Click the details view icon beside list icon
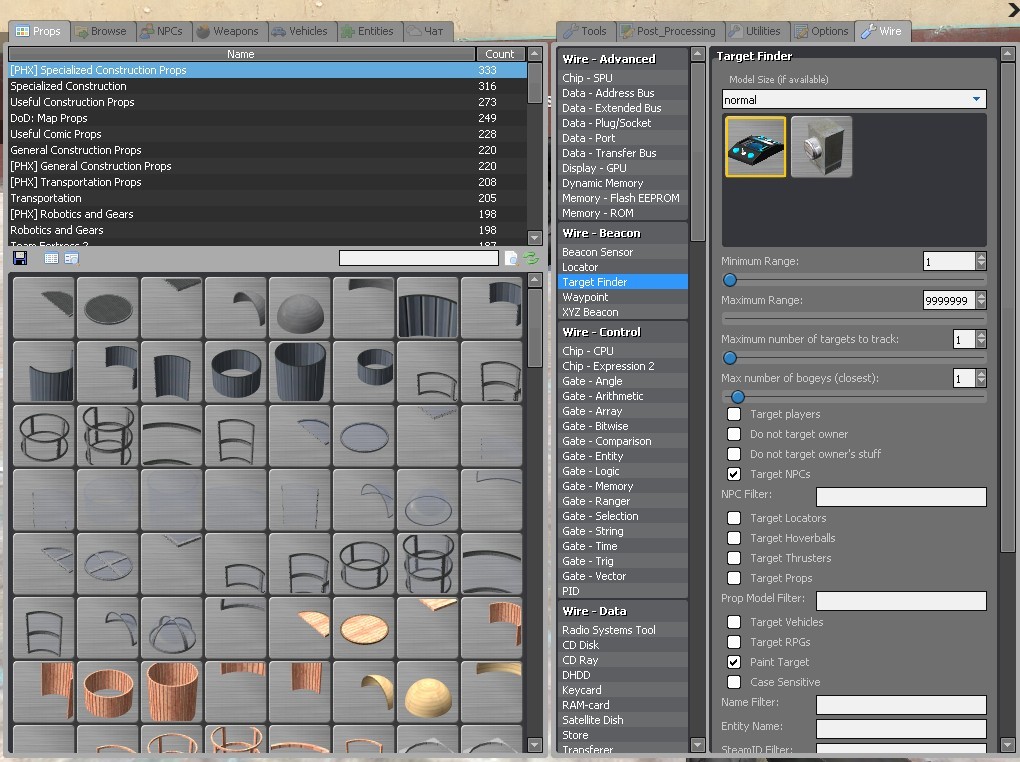The height and width of the screenshot is (762, 1020). 71,258
